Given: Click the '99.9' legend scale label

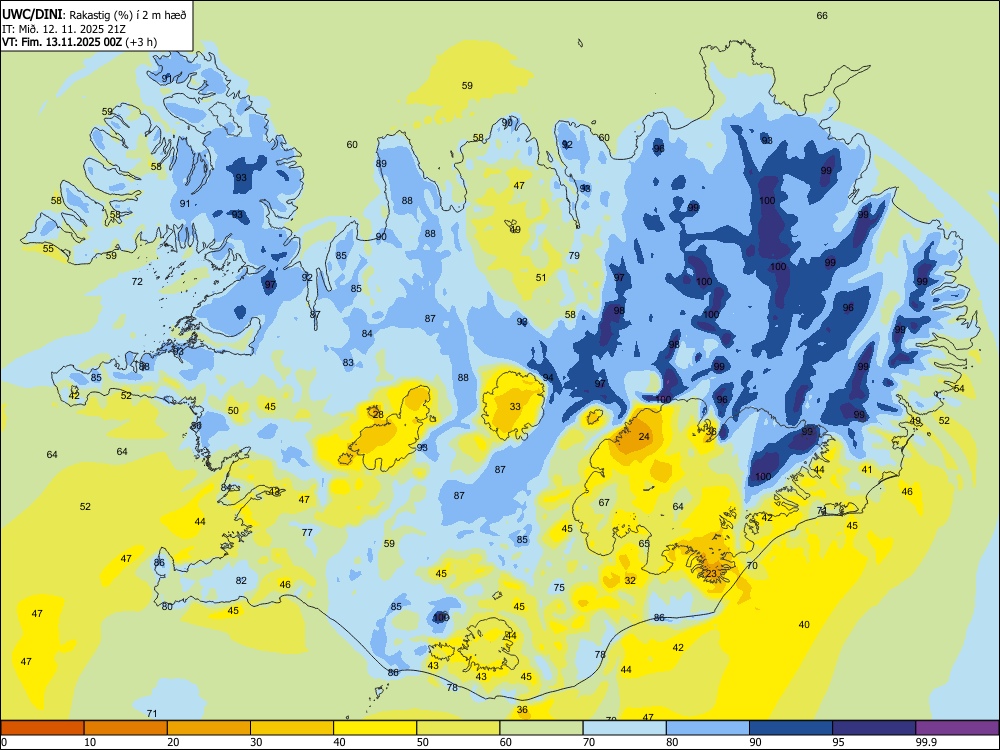Looking at the screenshot, I should point(926,742).
